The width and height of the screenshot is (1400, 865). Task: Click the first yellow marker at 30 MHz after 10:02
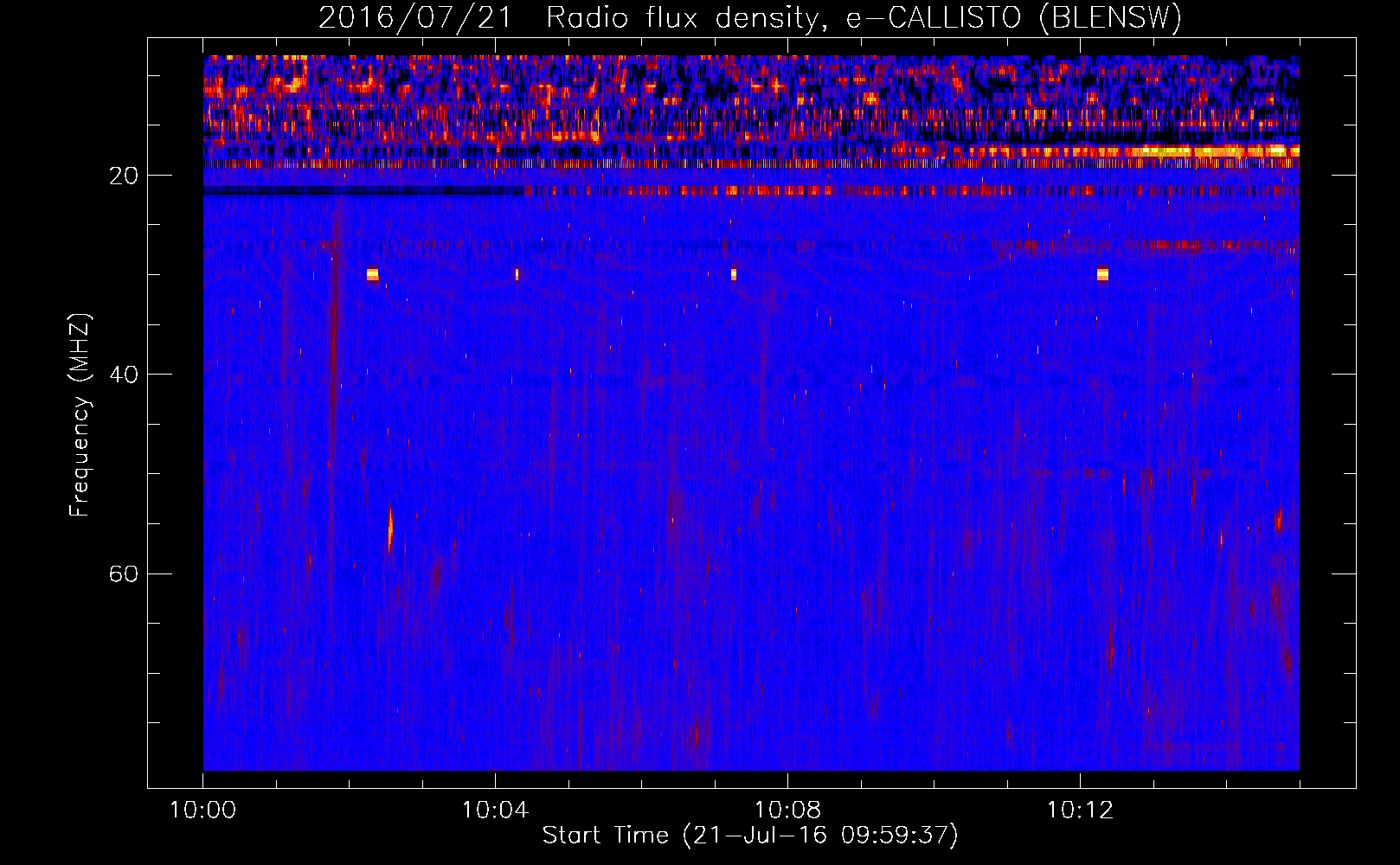click(372, 274)
